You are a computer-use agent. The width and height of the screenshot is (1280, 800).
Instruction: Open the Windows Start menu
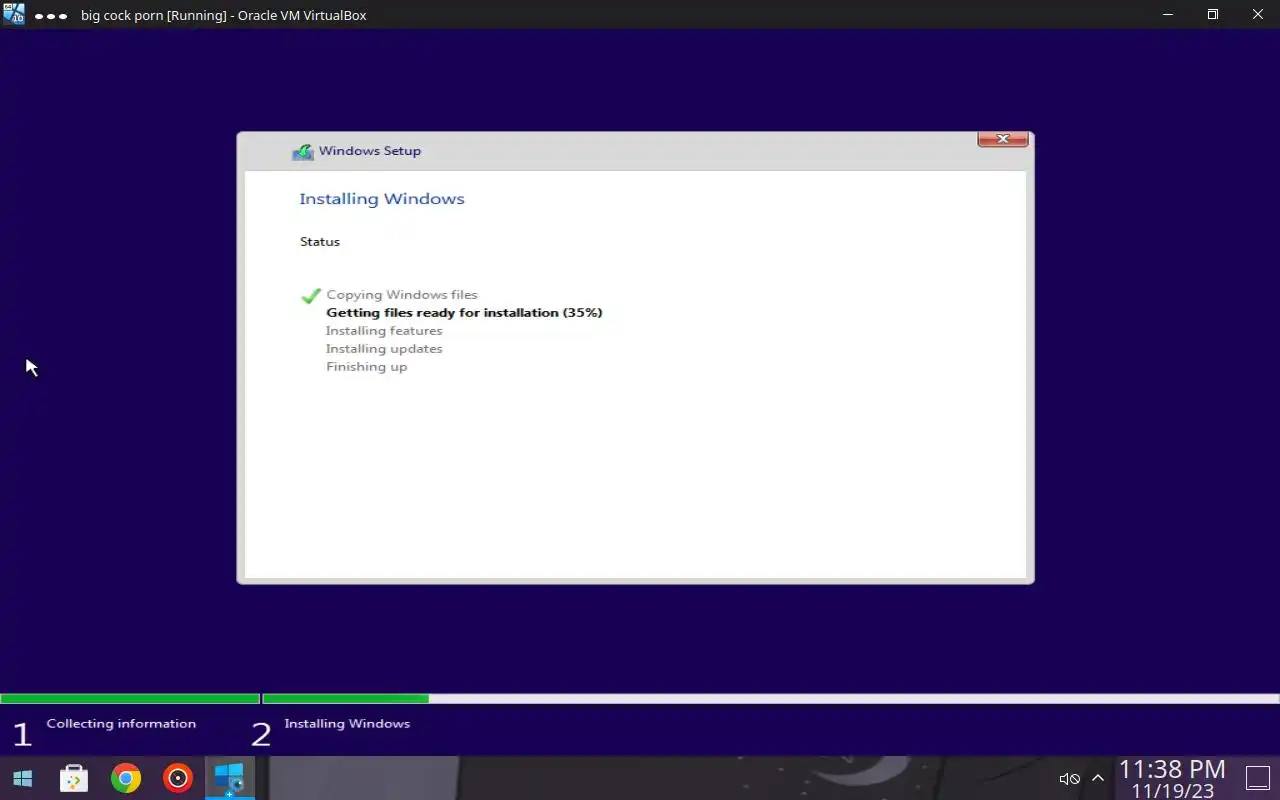22,778
